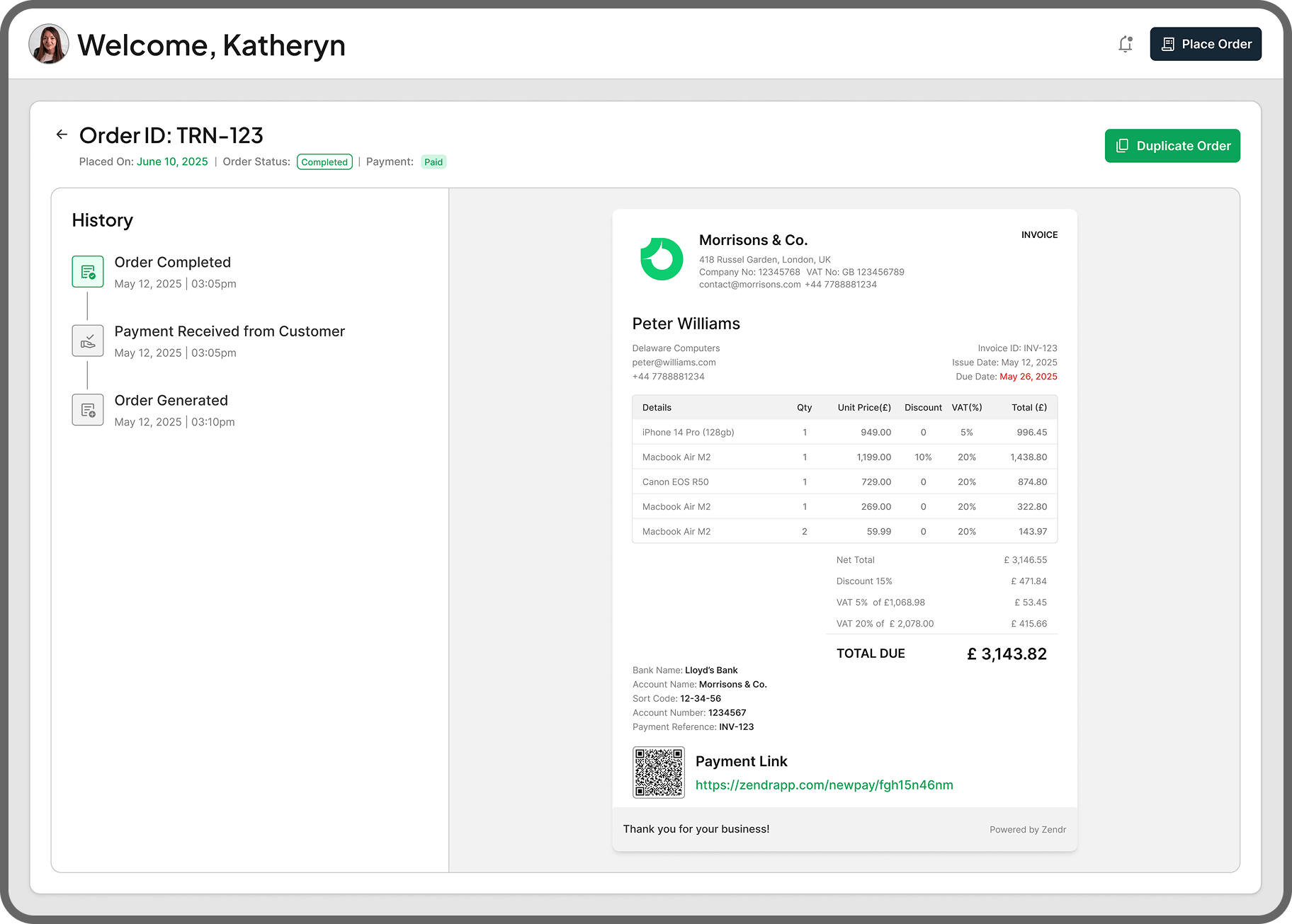Select the Payment Received from Customer icon
This screenshot has width=1292, height=924.
click(x=87, y=341)
